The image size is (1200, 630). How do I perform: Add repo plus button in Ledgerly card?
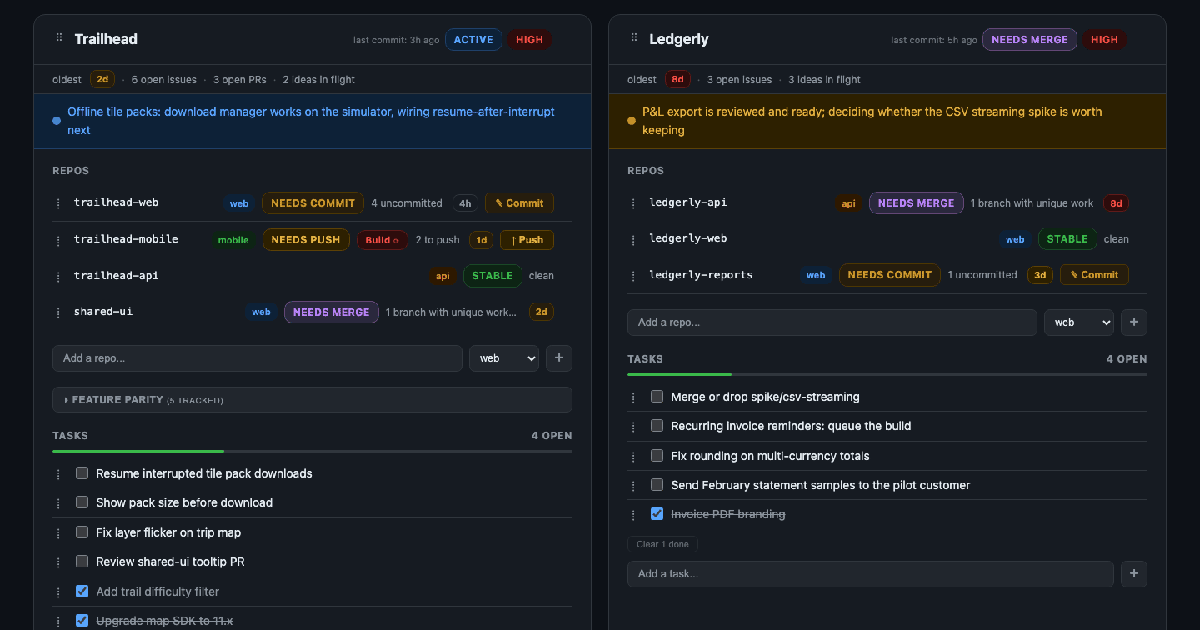point(1134,322)
